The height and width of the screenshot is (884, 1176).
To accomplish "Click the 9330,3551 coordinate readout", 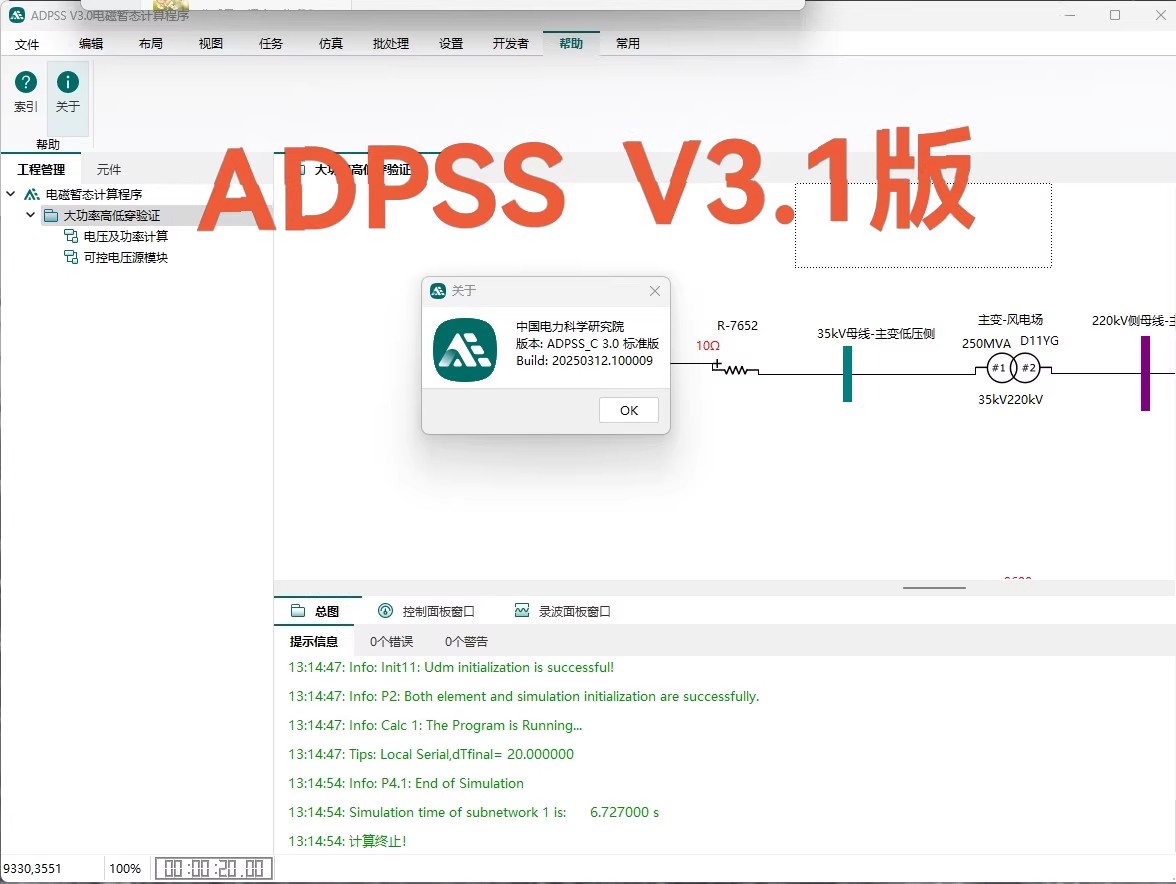I will click(x=32, y=868).
